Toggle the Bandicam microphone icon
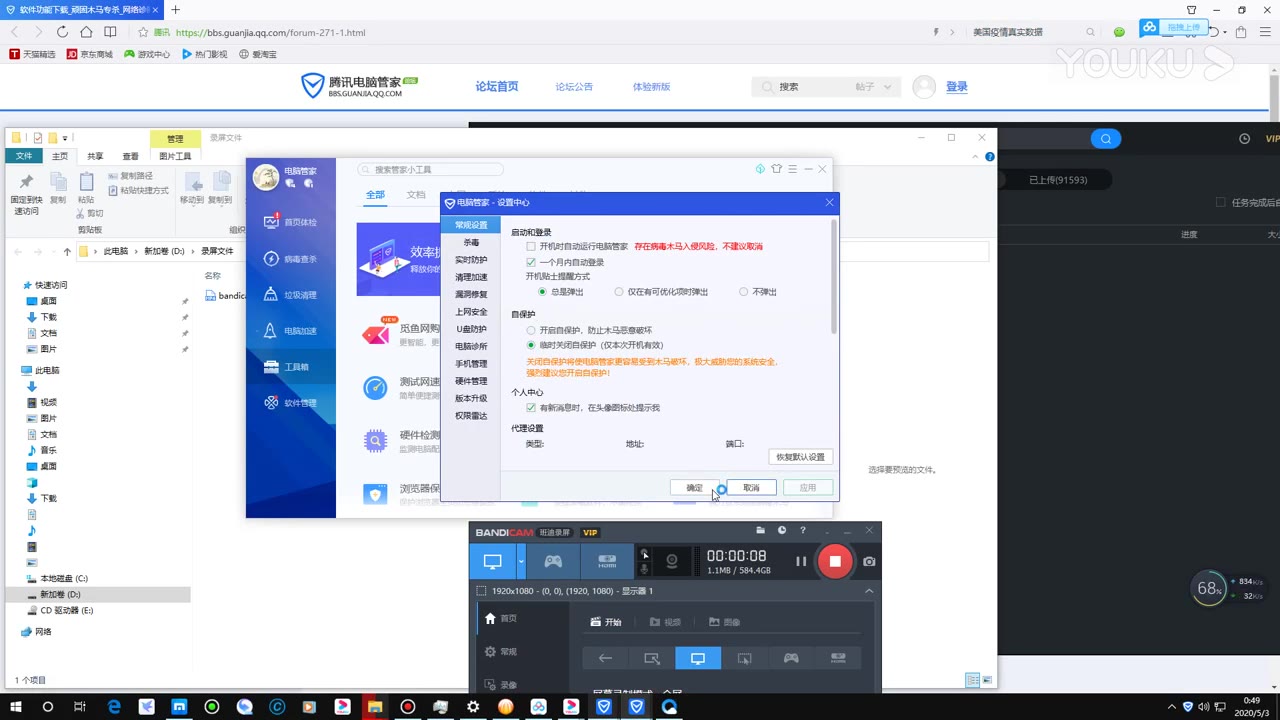Image resolution: width=1280 pixels, height=720 pixels. click(x=645, y=569)
